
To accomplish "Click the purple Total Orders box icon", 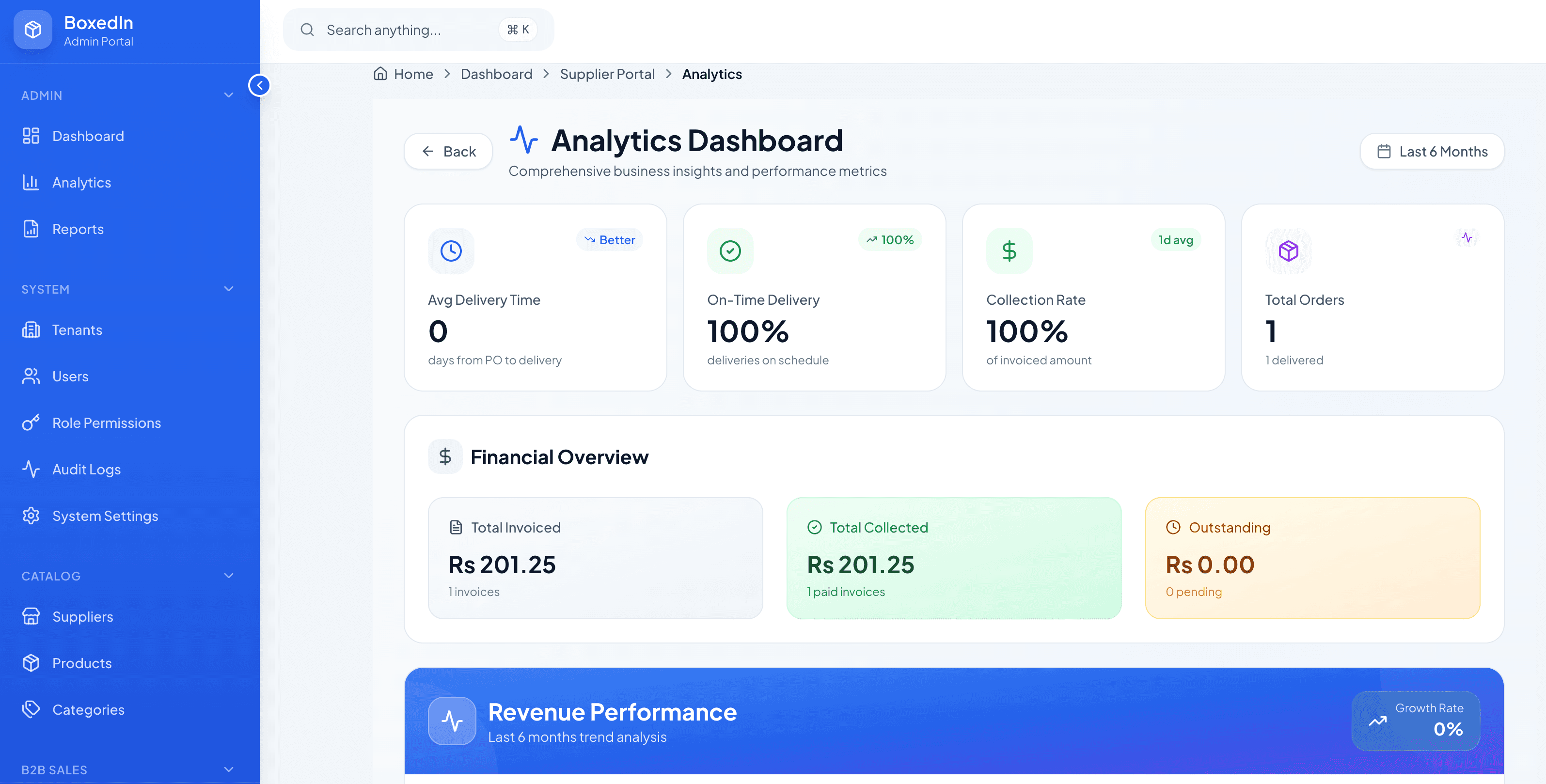I will (x=1288, y=251).
